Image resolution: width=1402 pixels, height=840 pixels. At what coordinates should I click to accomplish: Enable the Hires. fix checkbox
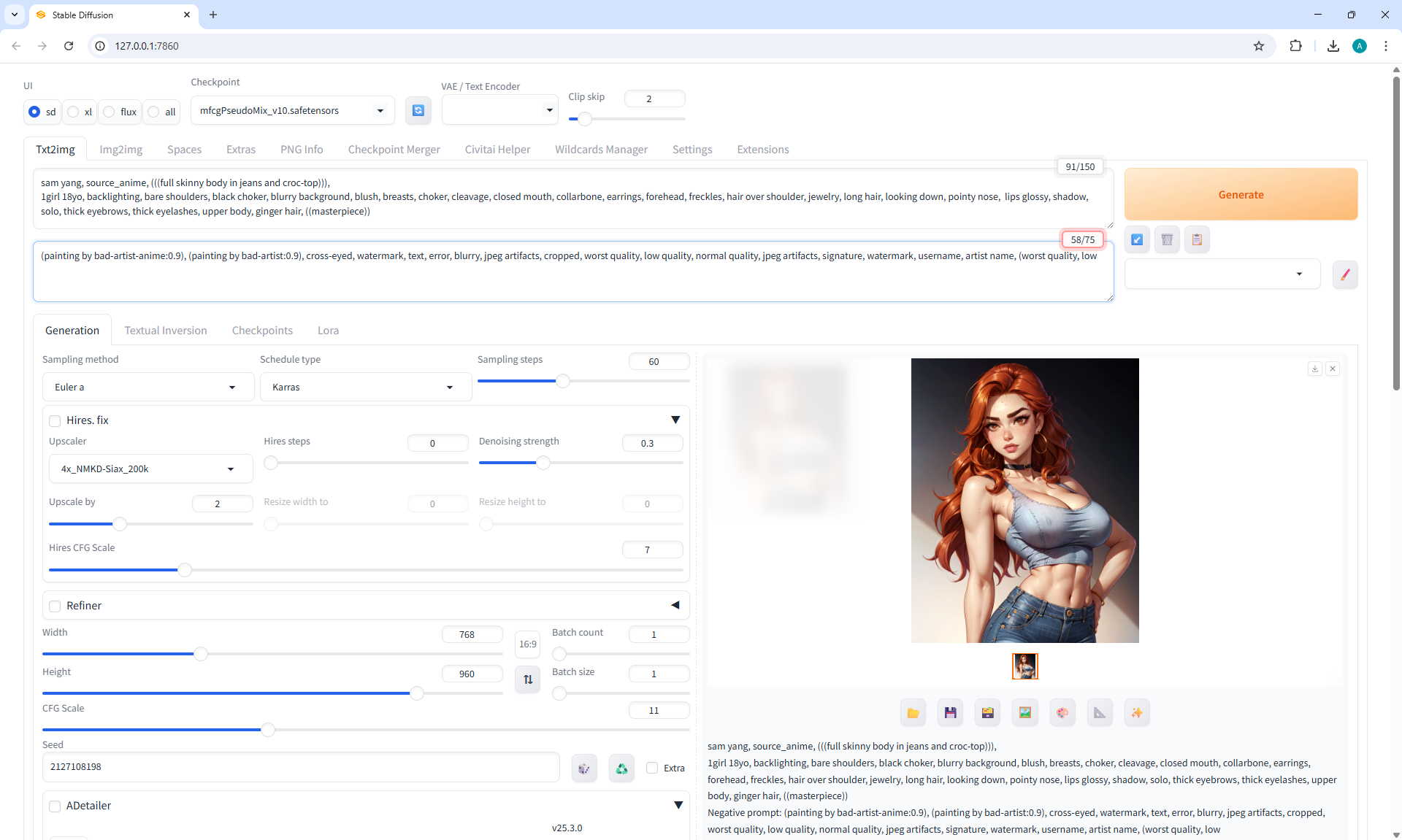click(x=55, y=420)
